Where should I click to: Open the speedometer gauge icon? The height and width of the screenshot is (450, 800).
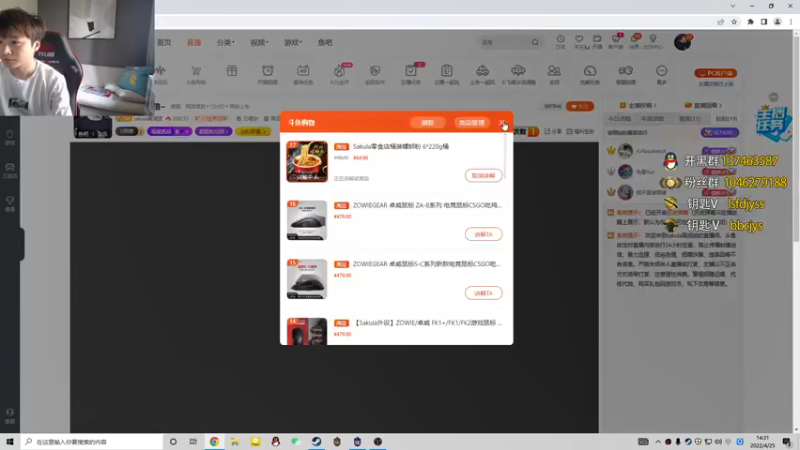(x=590, y=71)
